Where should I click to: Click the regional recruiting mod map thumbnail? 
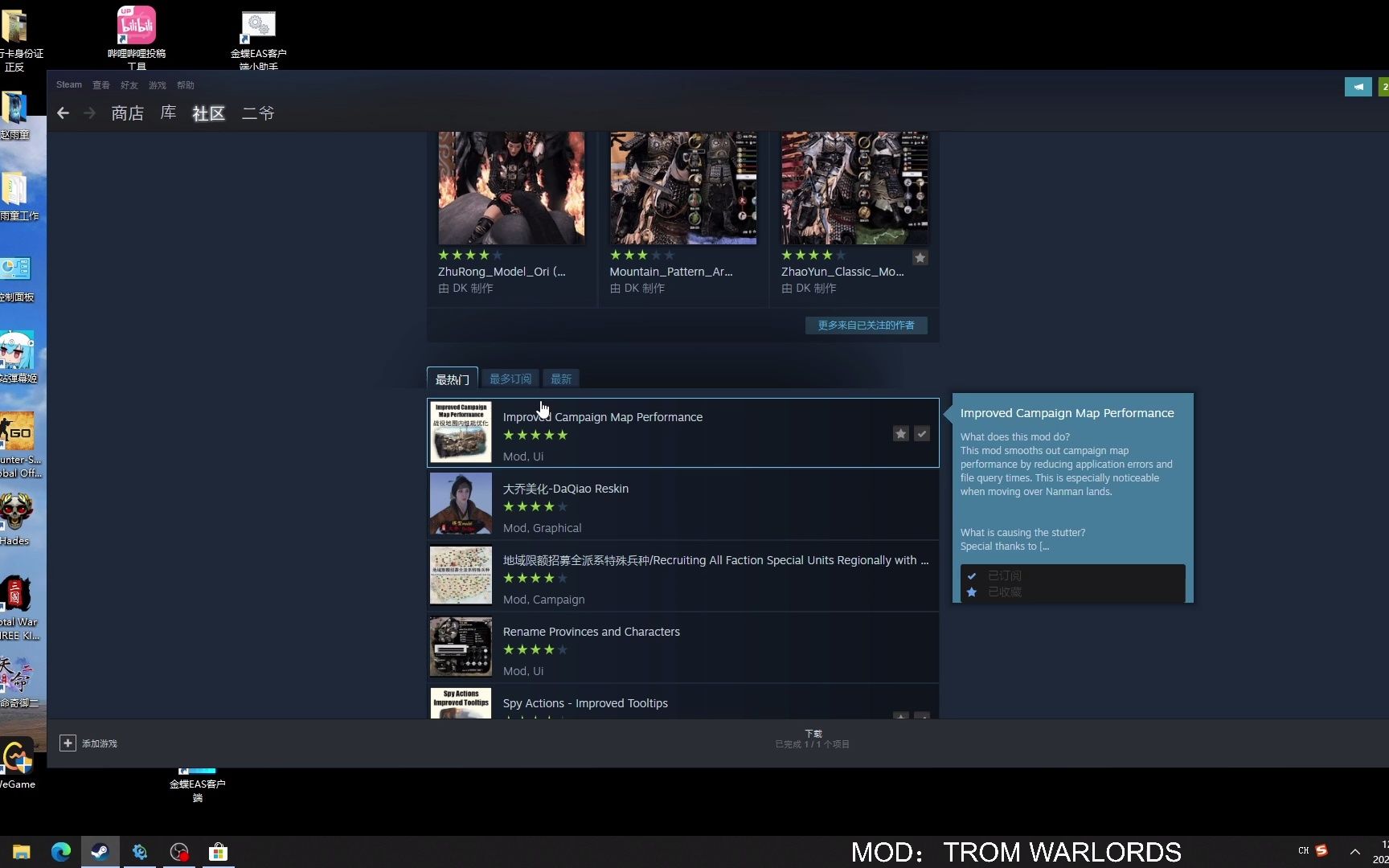pyautogui.click(x=461, y=575)
